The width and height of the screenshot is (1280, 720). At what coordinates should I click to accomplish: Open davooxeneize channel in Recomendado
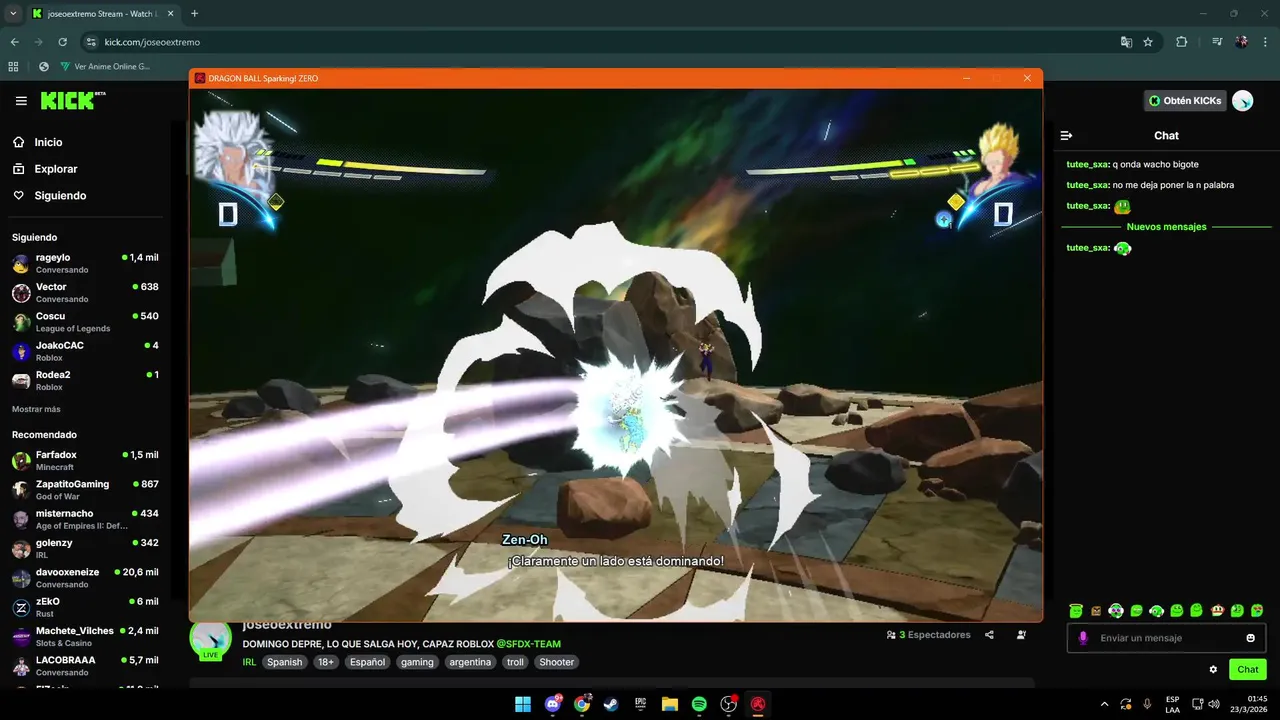[x=85, y=577]
